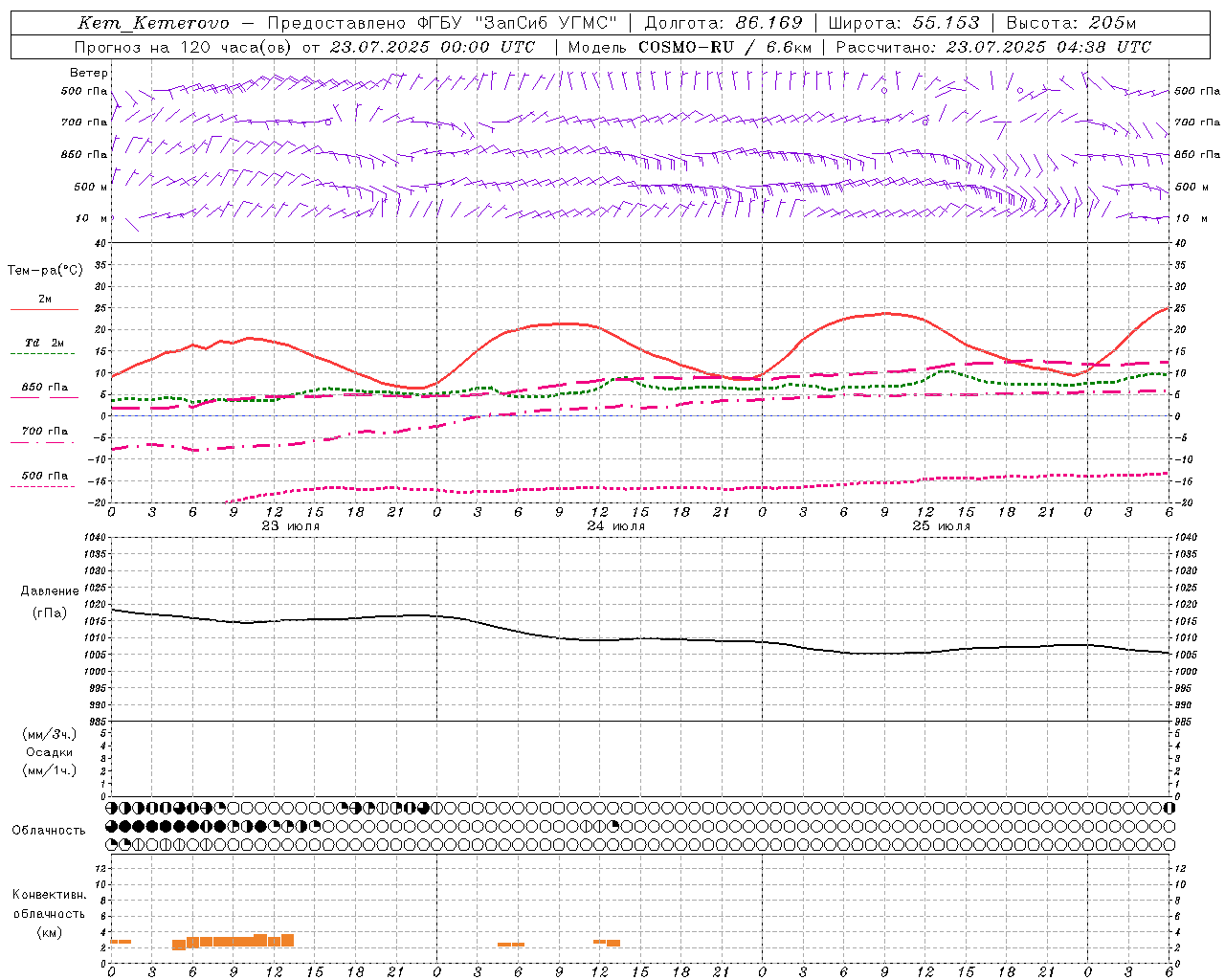Click the '500 гПа' temperature legend entry
This screenshot has height=980, width=1225.
(44, 476)
